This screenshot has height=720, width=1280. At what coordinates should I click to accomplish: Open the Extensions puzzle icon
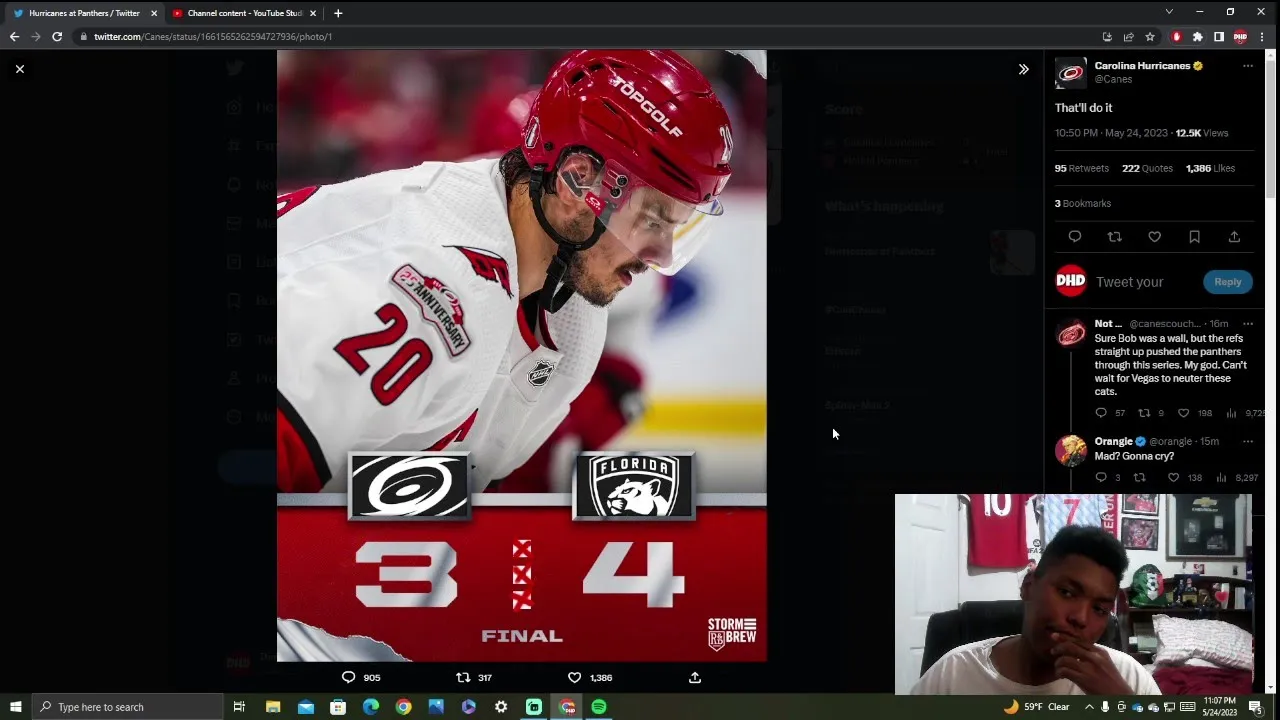point(1197,36)
